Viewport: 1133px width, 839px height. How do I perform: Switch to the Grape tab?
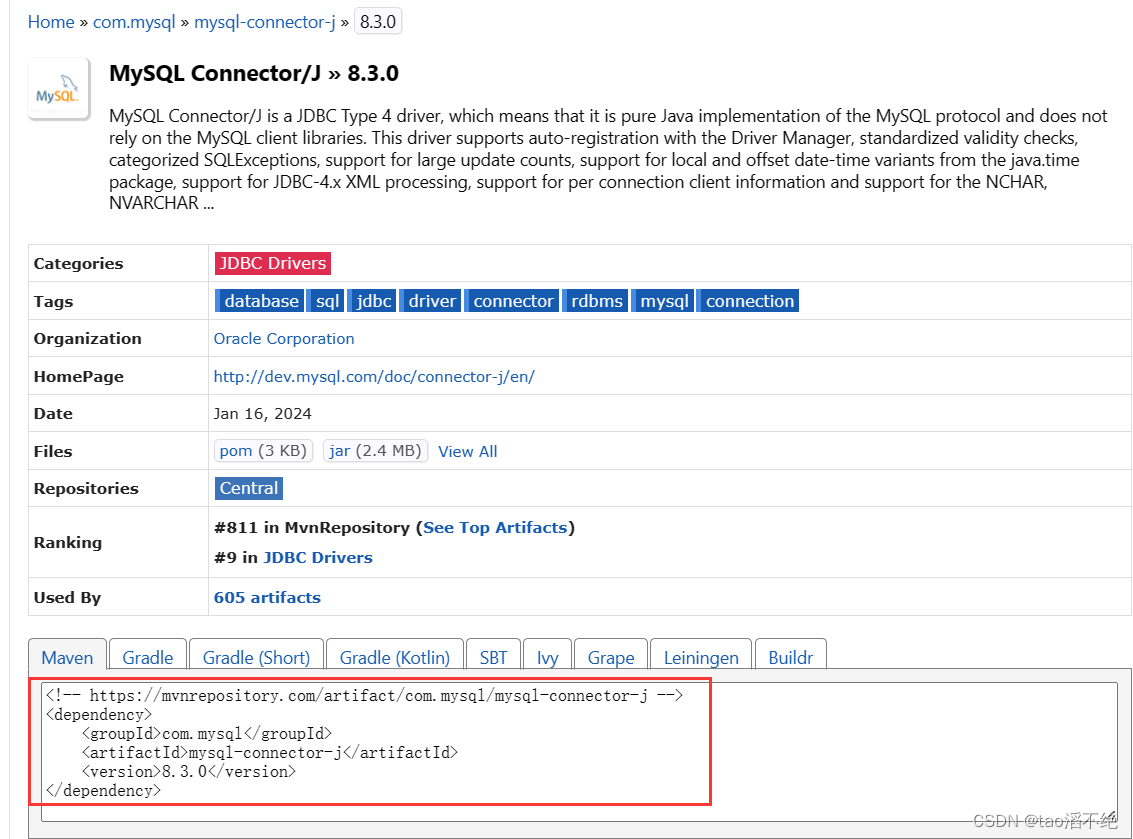pos(611,657)
